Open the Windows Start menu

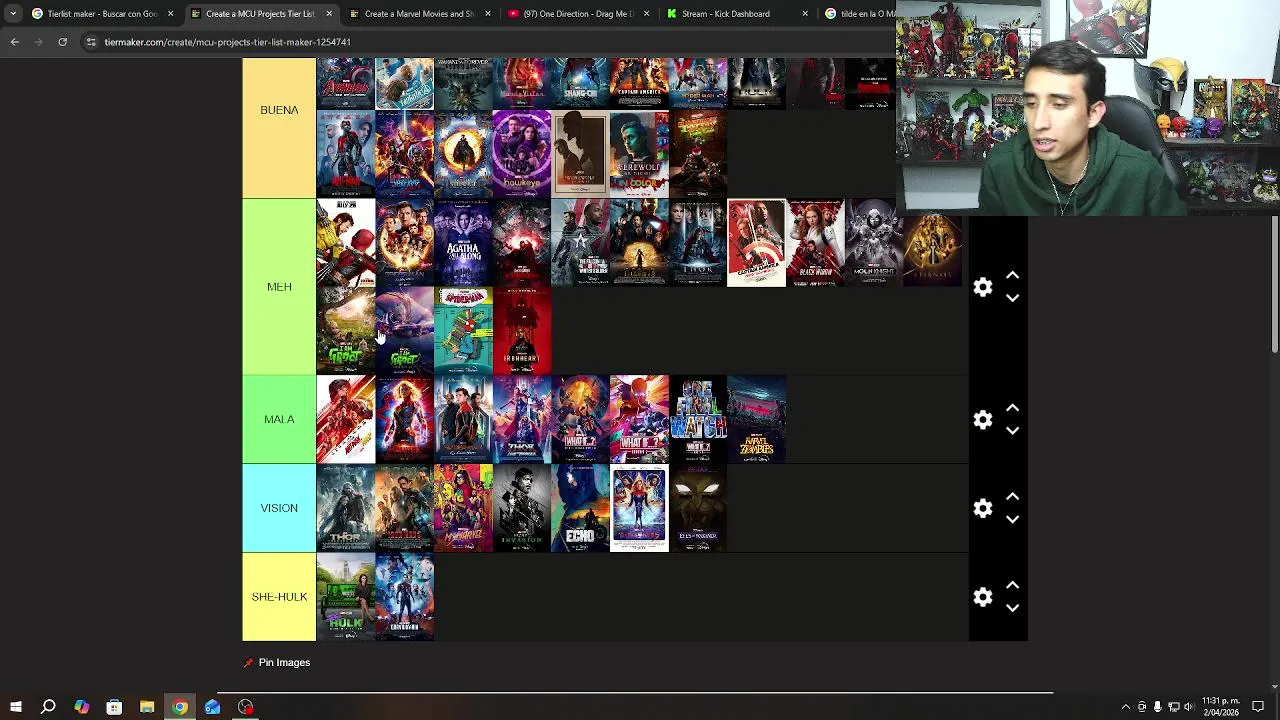tap(15, 707)
